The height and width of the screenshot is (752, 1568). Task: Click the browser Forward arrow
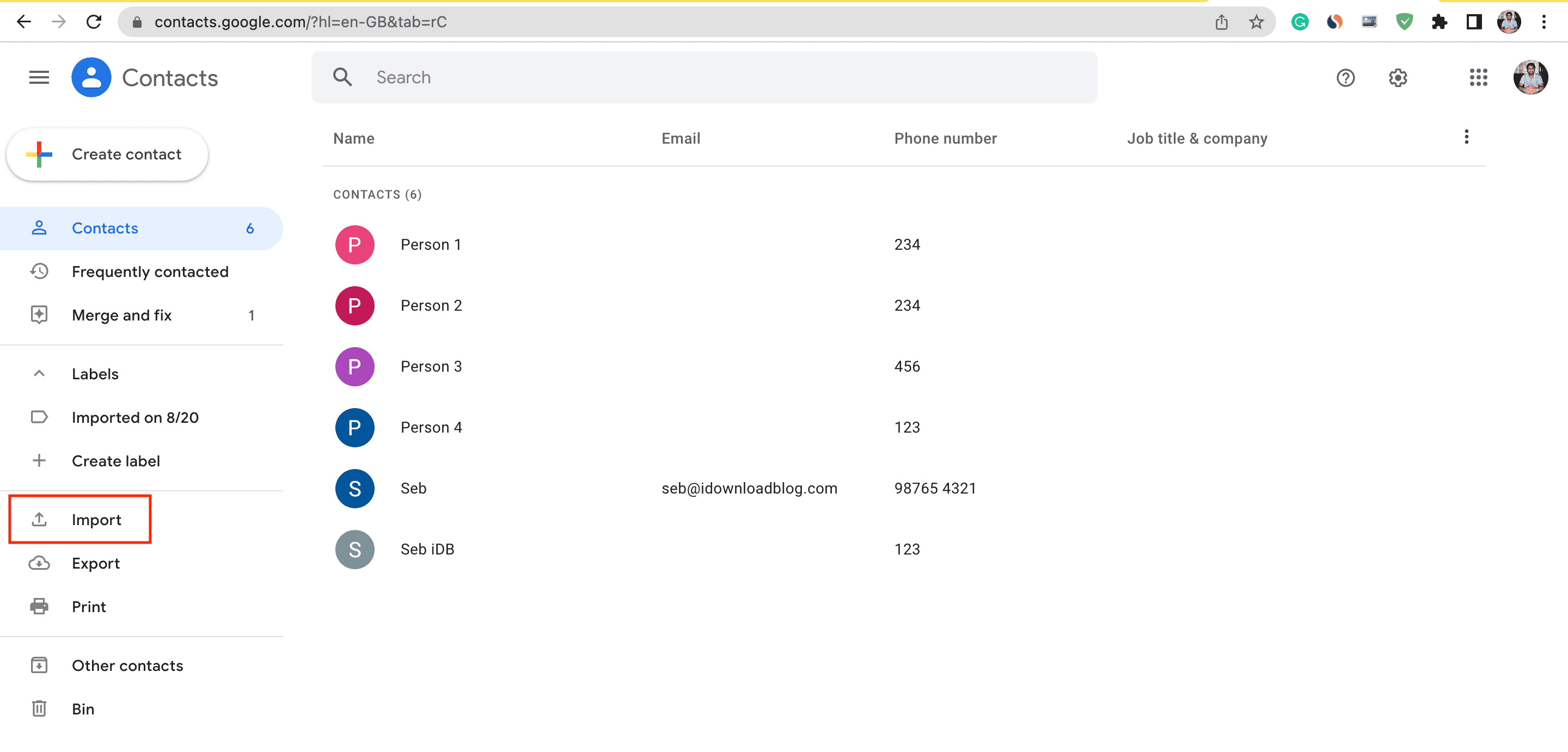click(58, 22)
